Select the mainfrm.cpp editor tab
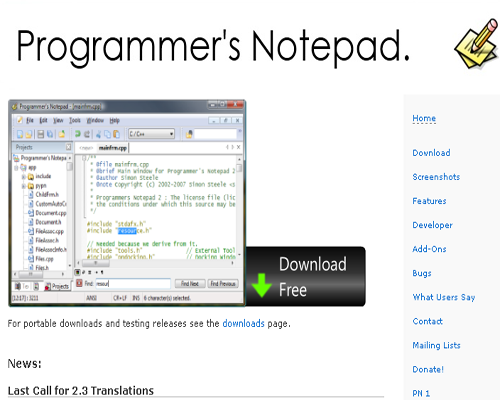Screen dimensions: 500x400 [112, 148]
